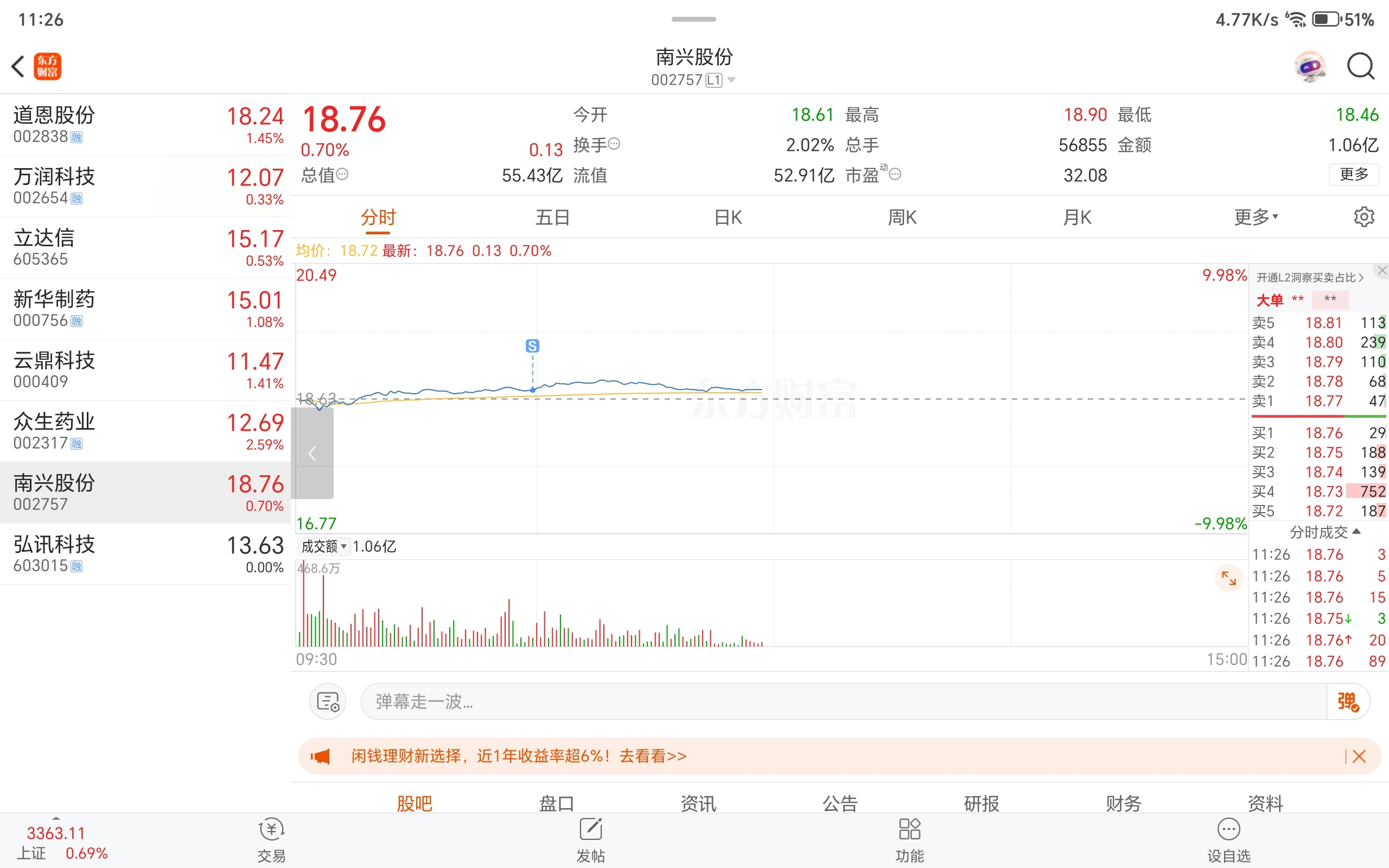Open the 成交额 indicator dropdown
The width and height of the screenshot is (1389, 868).
[324, 546]
